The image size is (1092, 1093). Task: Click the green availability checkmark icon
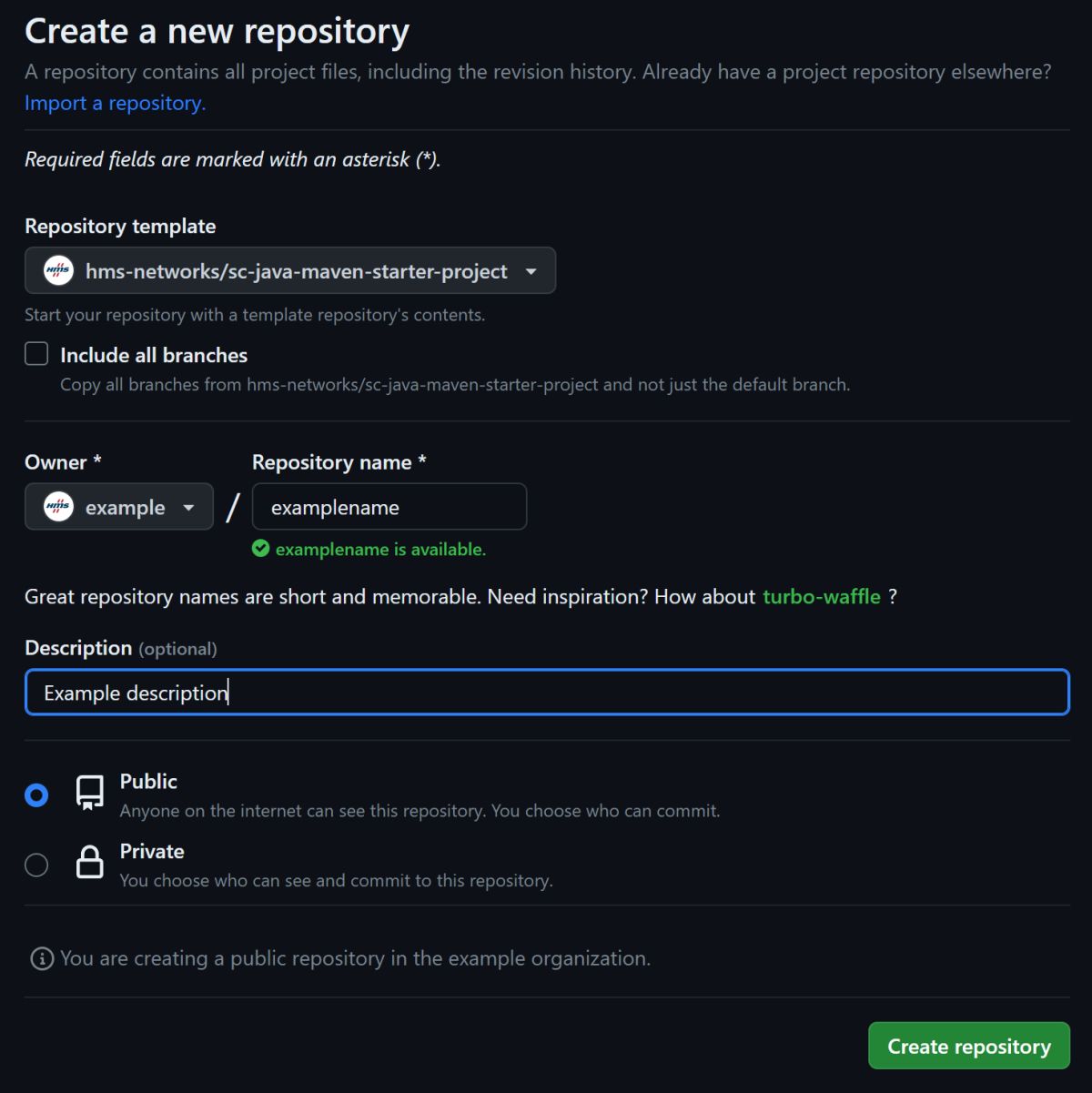[261, 548]
